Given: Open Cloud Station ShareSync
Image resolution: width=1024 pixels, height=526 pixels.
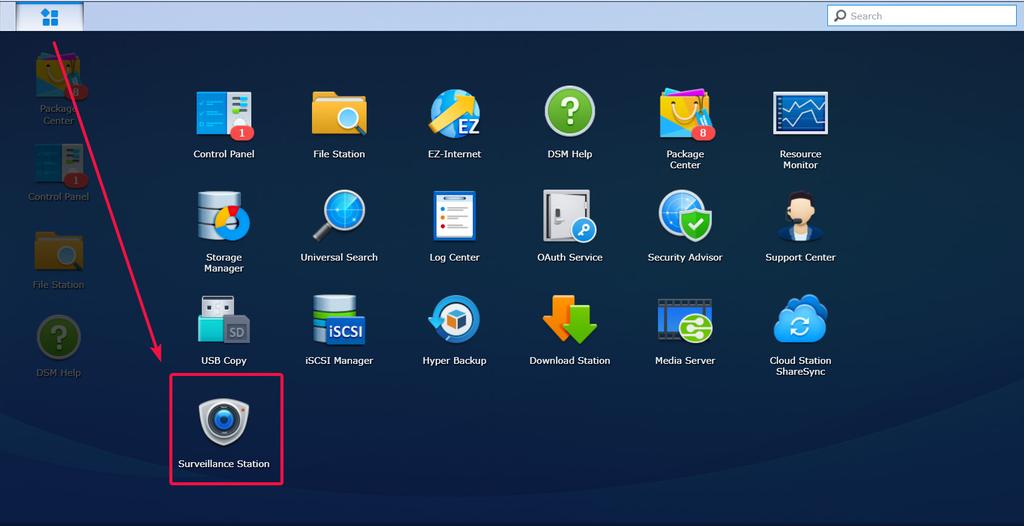Looking at the screenshot, I should coord(800,319).
